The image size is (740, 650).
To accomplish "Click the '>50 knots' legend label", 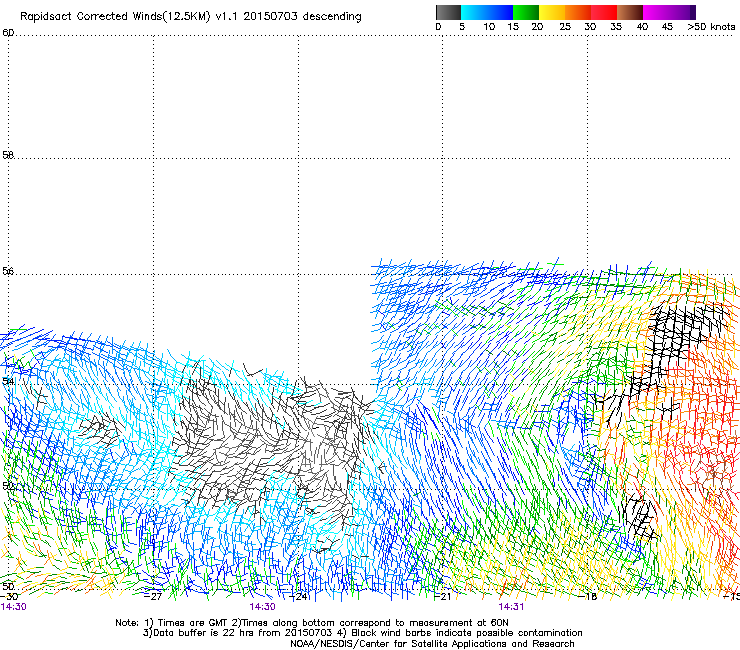I will click(x=711, y=27).
